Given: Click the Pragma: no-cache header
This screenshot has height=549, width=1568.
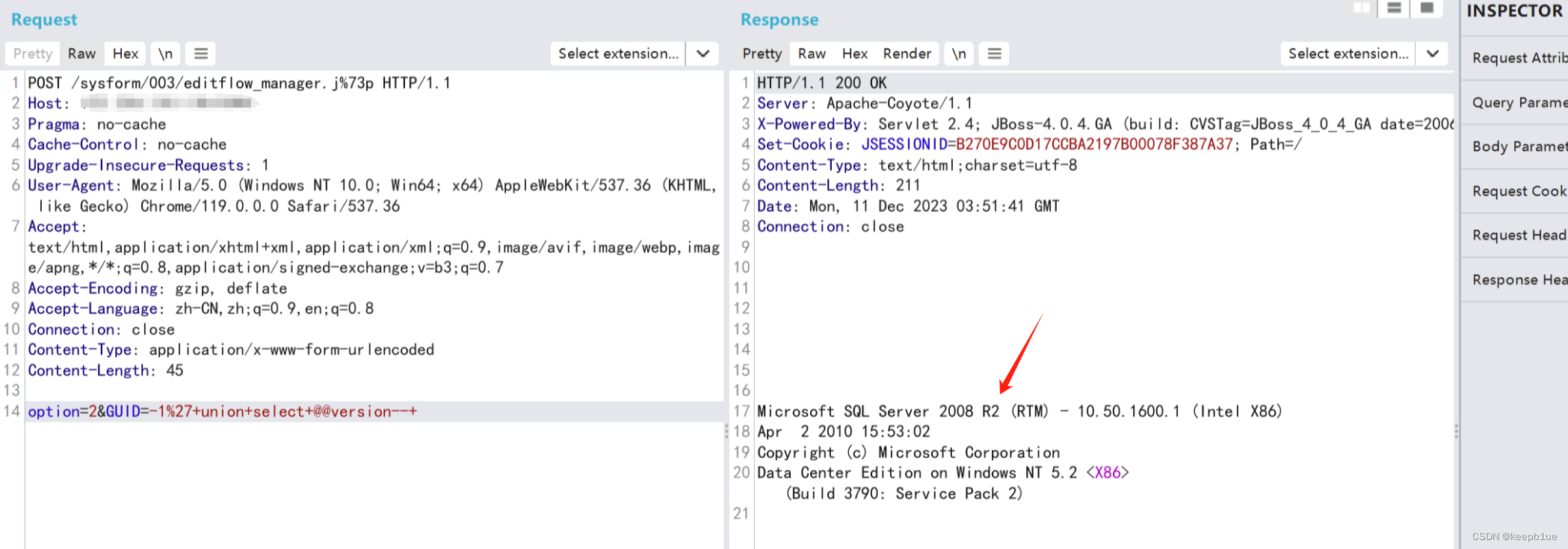Looking at the screenshot, I should point(97,124).
